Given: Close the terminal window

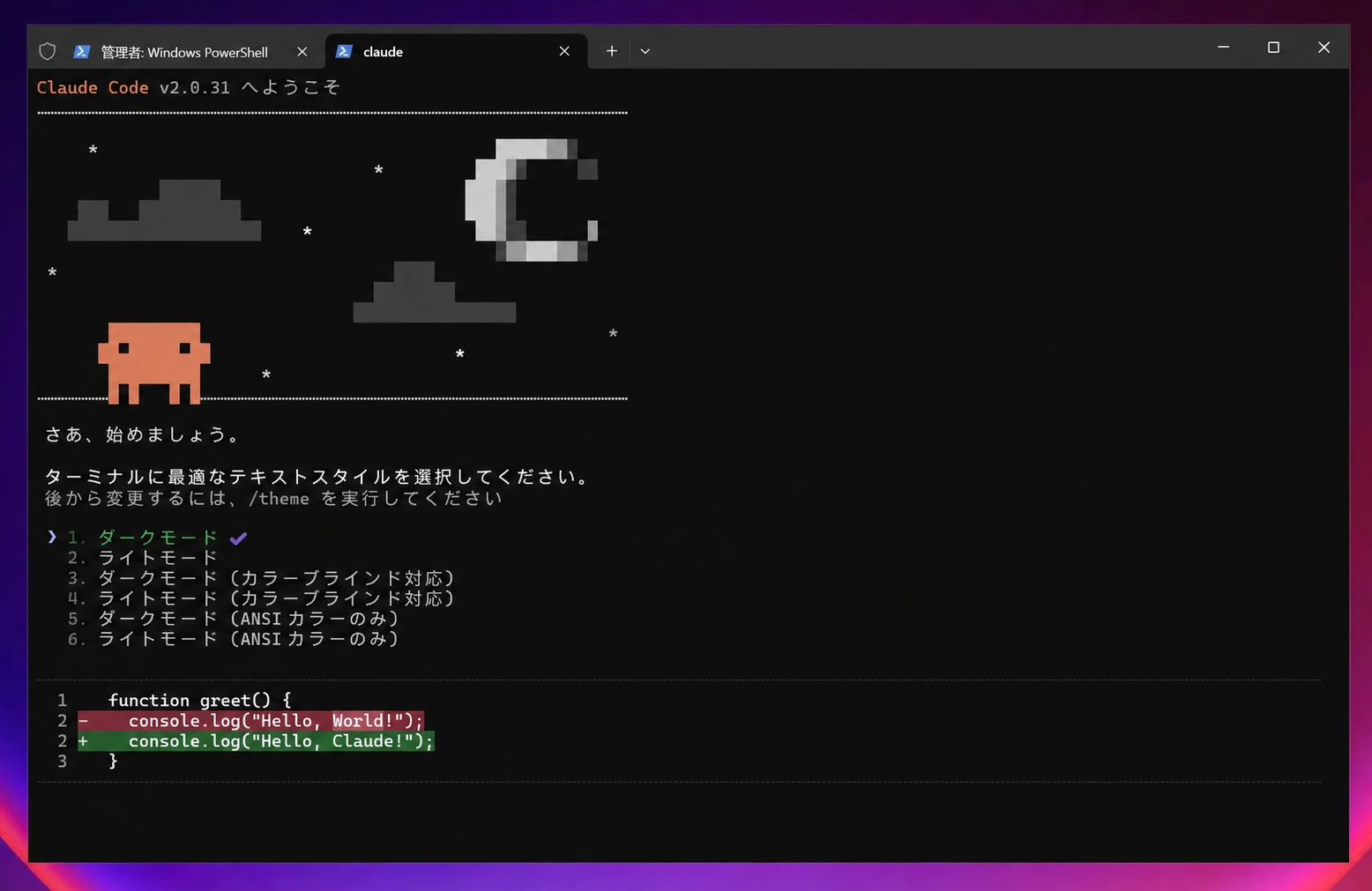Looking at the screenshot, I should point(1324,48).
